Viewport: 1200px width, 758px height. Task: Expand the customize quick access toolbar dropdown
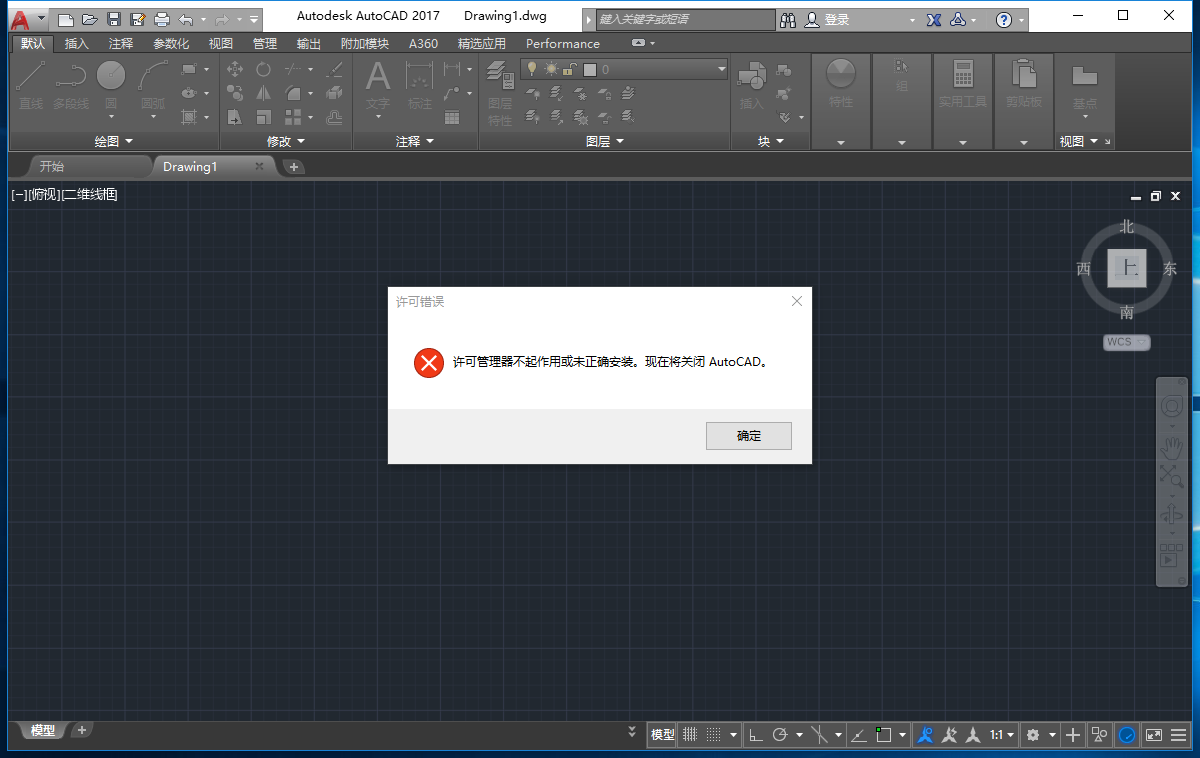click(x=254, y=19)
